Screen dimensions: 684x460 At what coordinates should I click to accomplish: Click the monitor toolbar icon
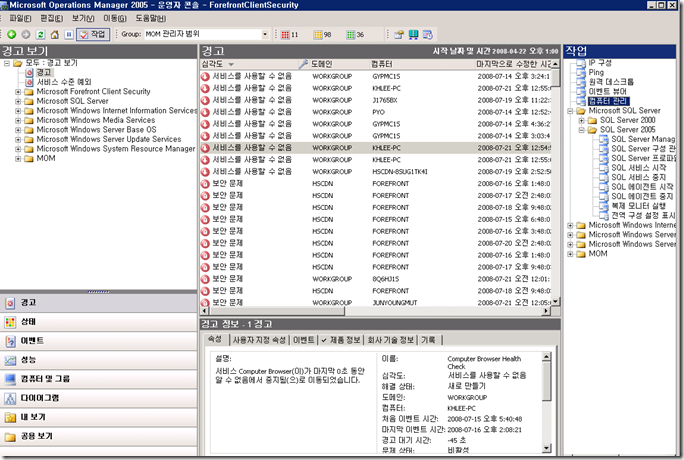413,34
